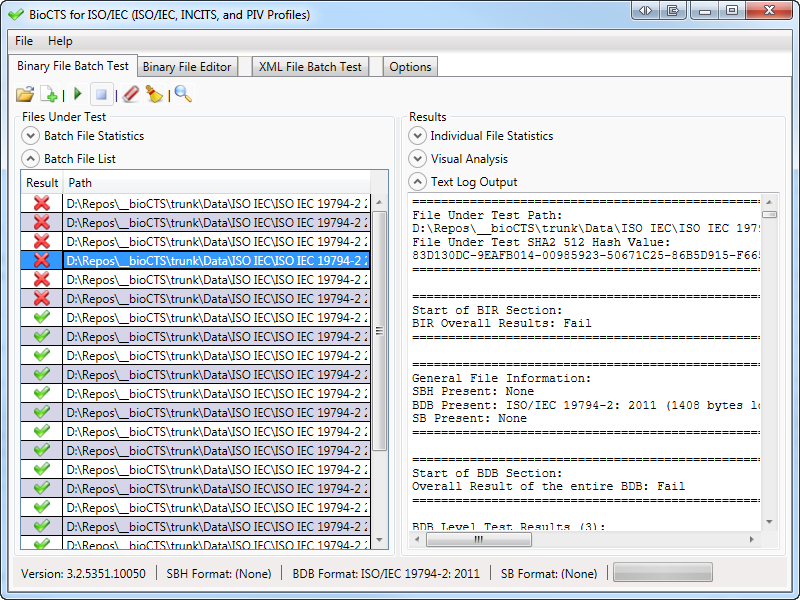Switch to the Binary File Editor tab
The height and width of the screenshot is (600, 800).
(187, 67)
